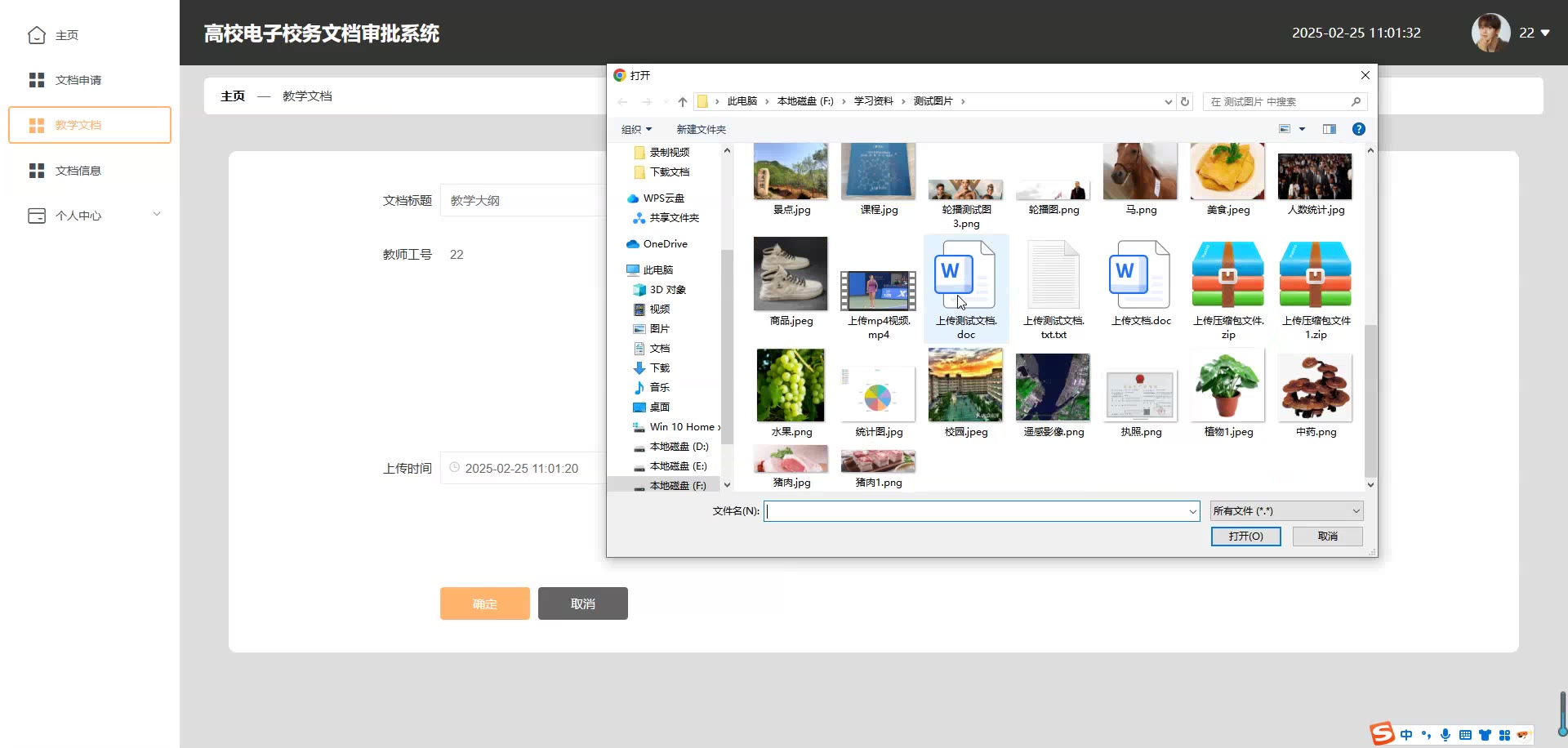Select the 水果.png grapes thumbnail

(x=790, y=386)
